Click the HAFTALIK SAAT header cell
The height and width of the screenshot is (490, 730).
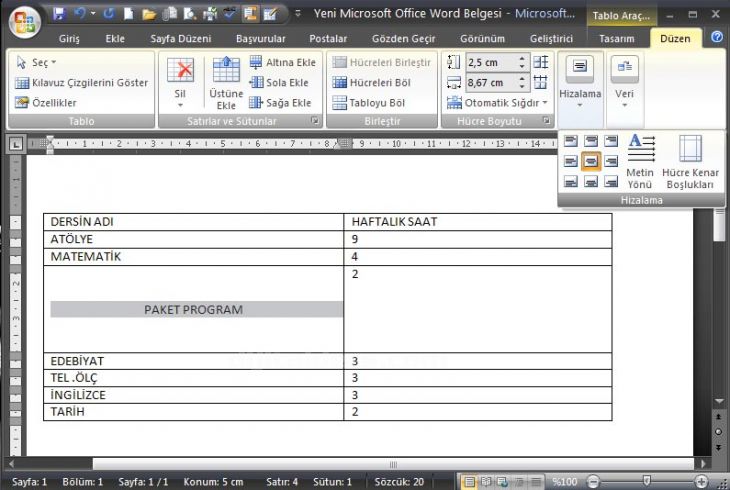[478, 222]
